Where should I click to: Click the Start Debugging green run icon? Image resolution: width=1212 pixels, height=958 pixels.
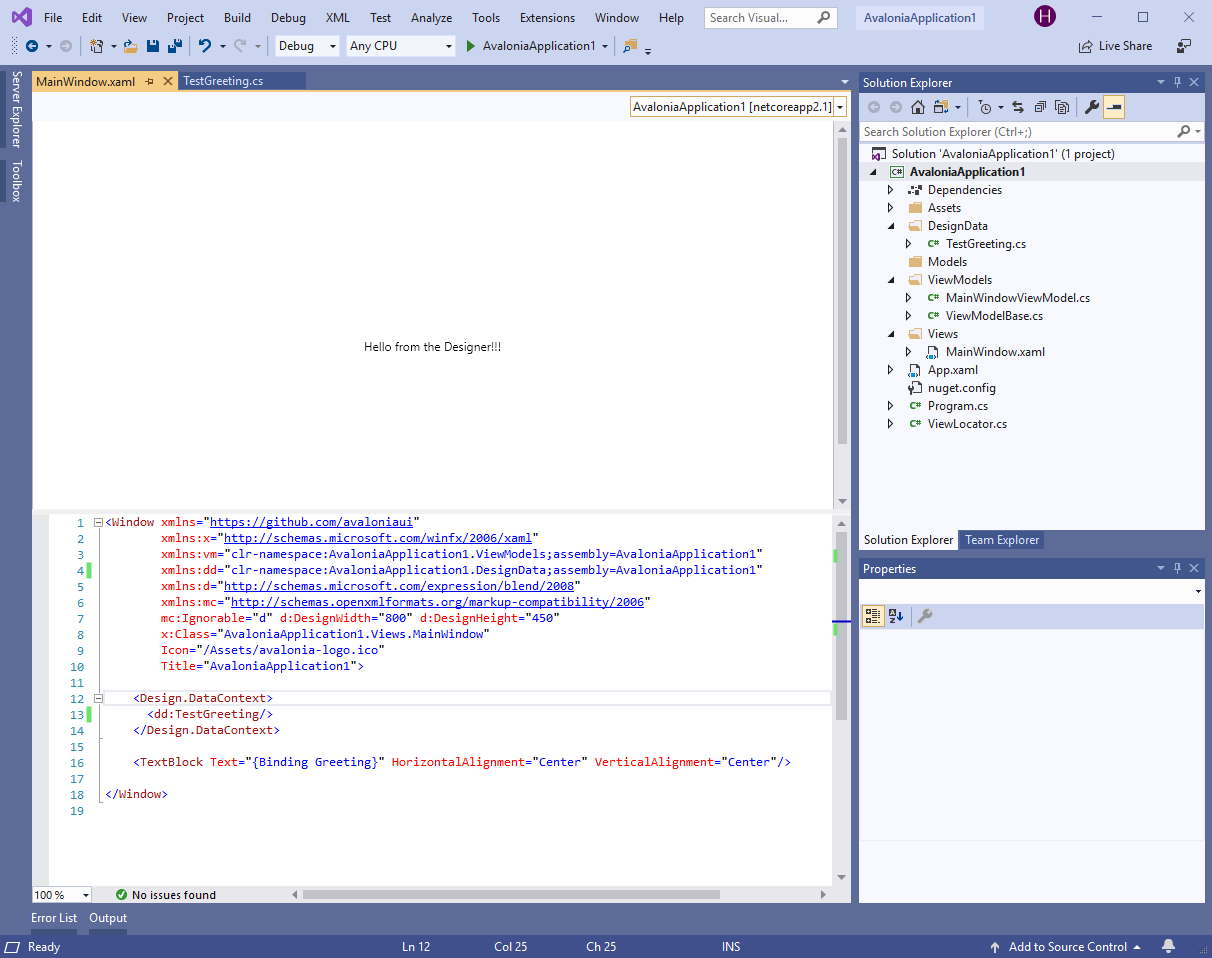[470, 45]
